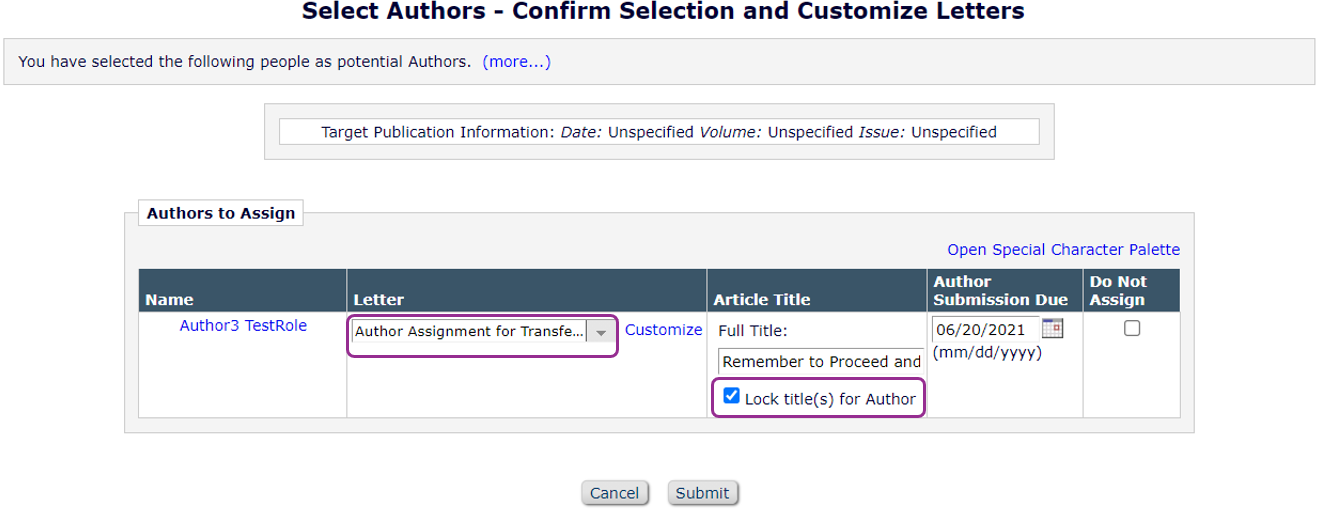The width and height of the screenshot is (1324, 520).
Task: Open Special Character Palette
Action: click(x=1063, y=250)
